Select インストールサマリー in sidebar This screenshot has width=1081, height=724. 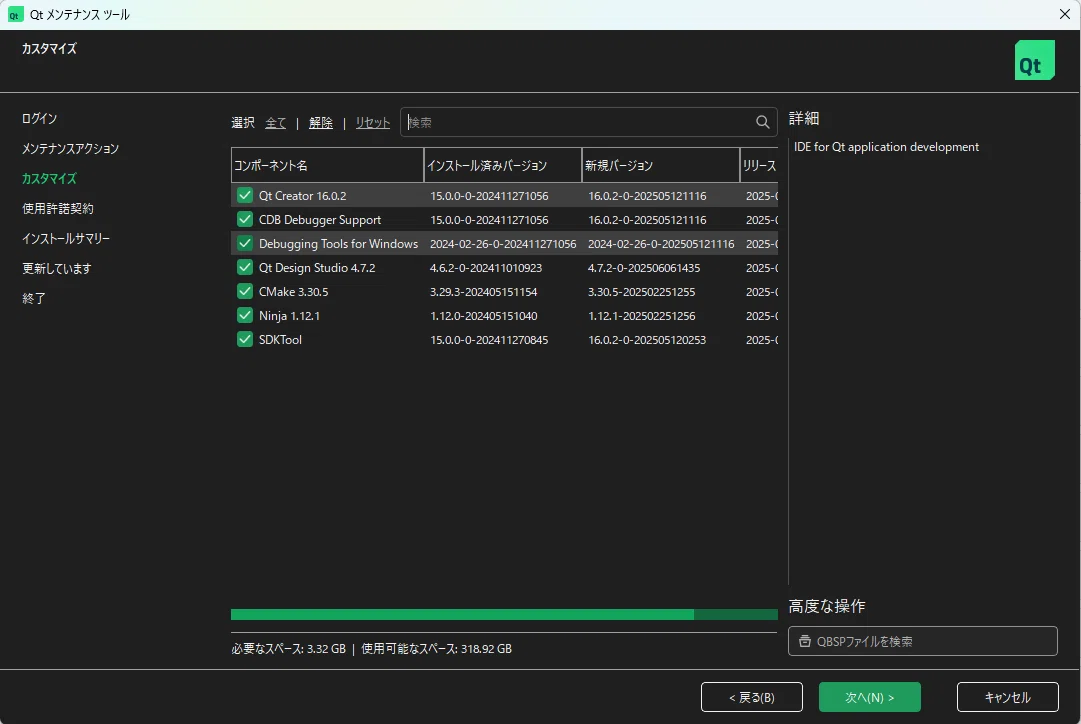point(65,239)
